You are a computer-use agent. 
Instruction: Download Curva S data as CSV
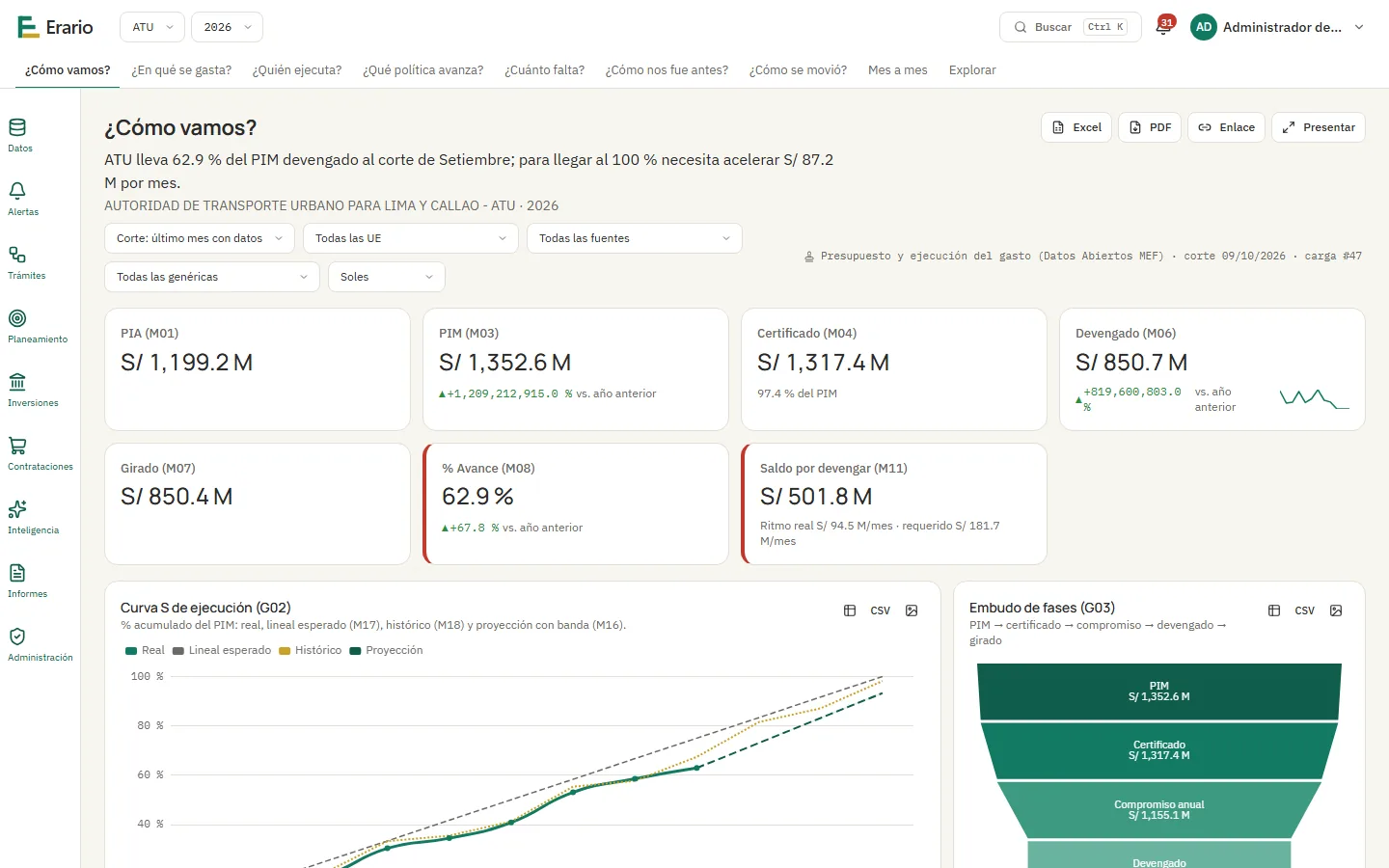pos(881,610)
